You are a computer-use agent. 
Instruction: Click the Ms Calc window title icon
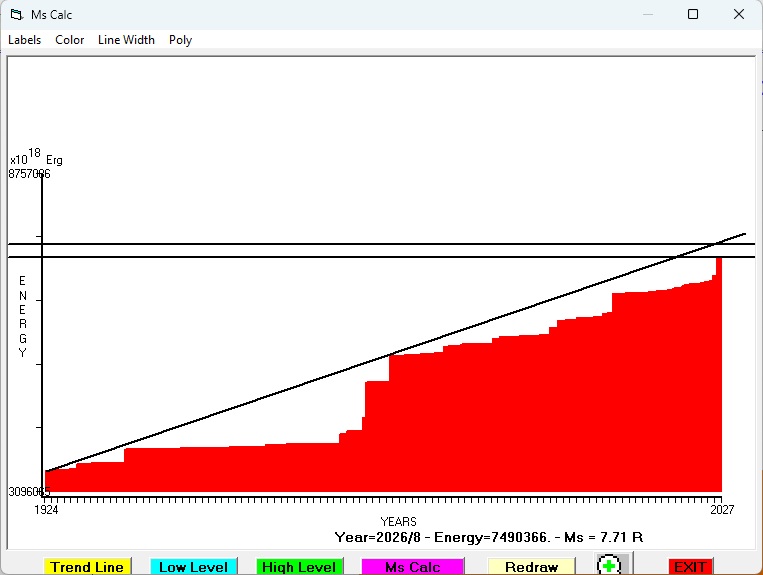tap(17, 15)
